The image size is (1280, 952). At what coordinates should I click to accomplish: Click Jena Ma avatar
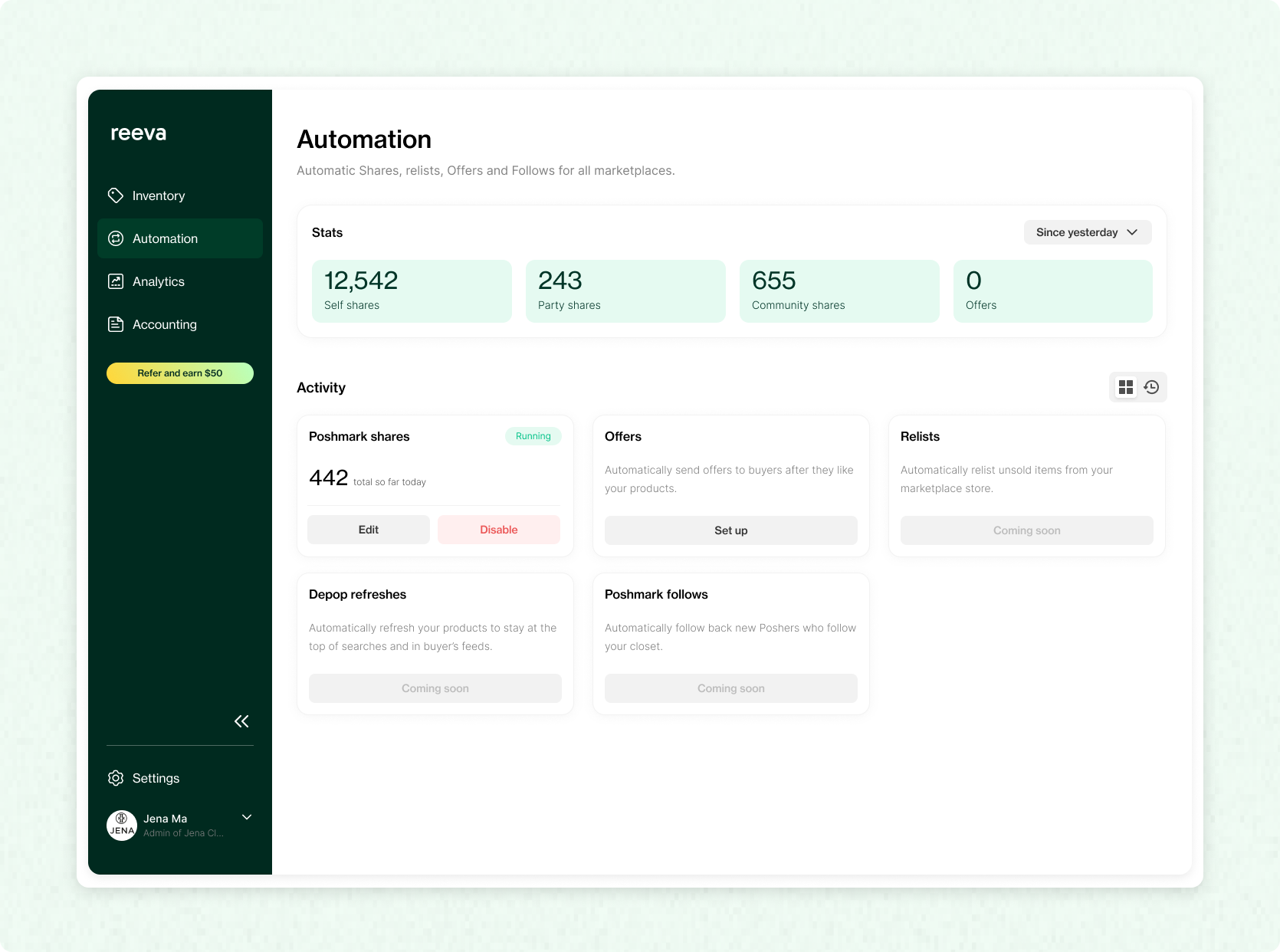(x=122, y=826)
